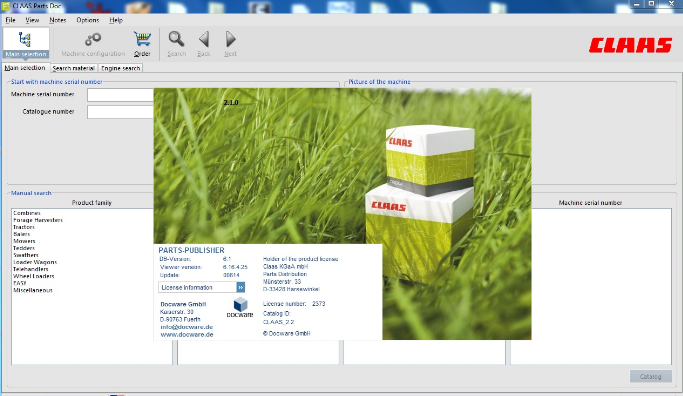Click the Catalog button
The height and width of the screenshot is (396, 683).
tap(650, 376)
